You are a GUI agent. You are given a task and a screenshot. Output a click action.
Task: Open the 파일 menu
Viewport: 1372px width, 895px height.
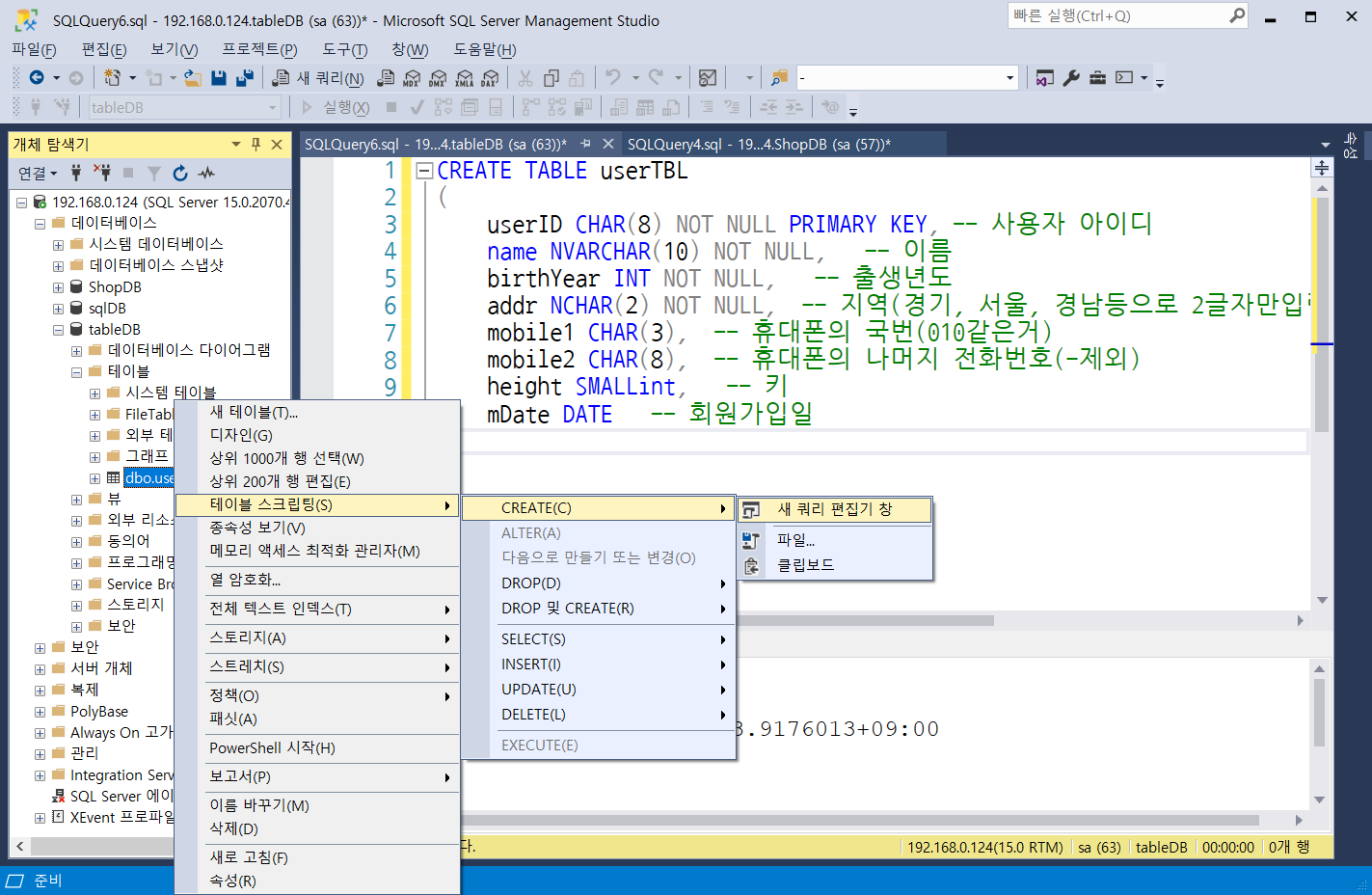[34, 49]
